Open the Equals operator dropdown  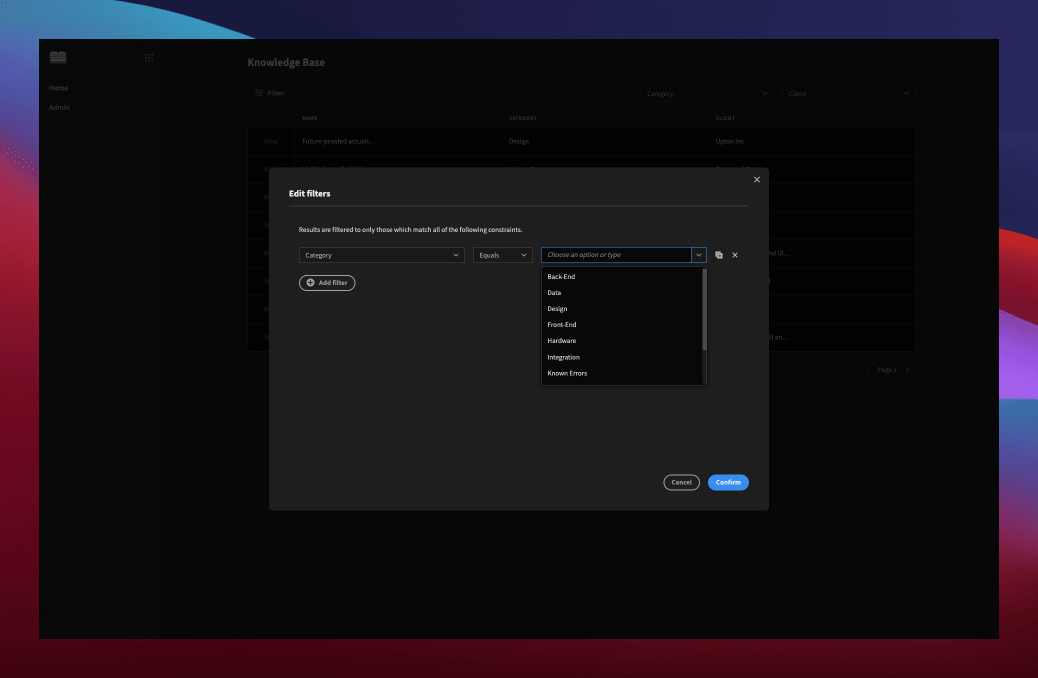(502, 255)
